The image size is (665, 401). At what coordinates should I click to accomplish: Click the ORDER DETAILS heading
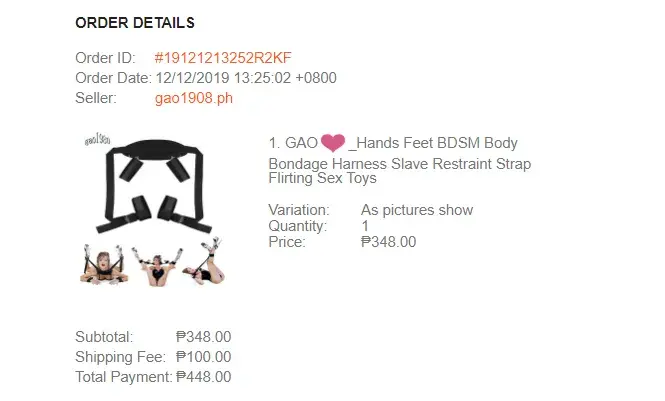coord(135,23)
